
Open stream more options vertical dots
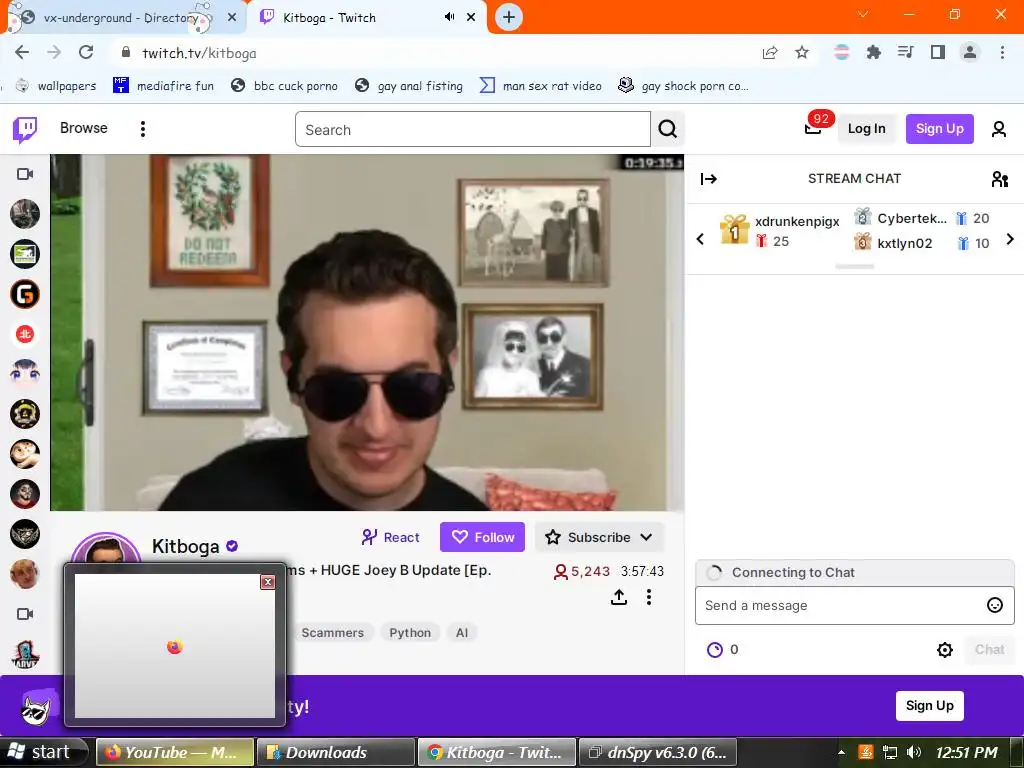click(648, 597)
